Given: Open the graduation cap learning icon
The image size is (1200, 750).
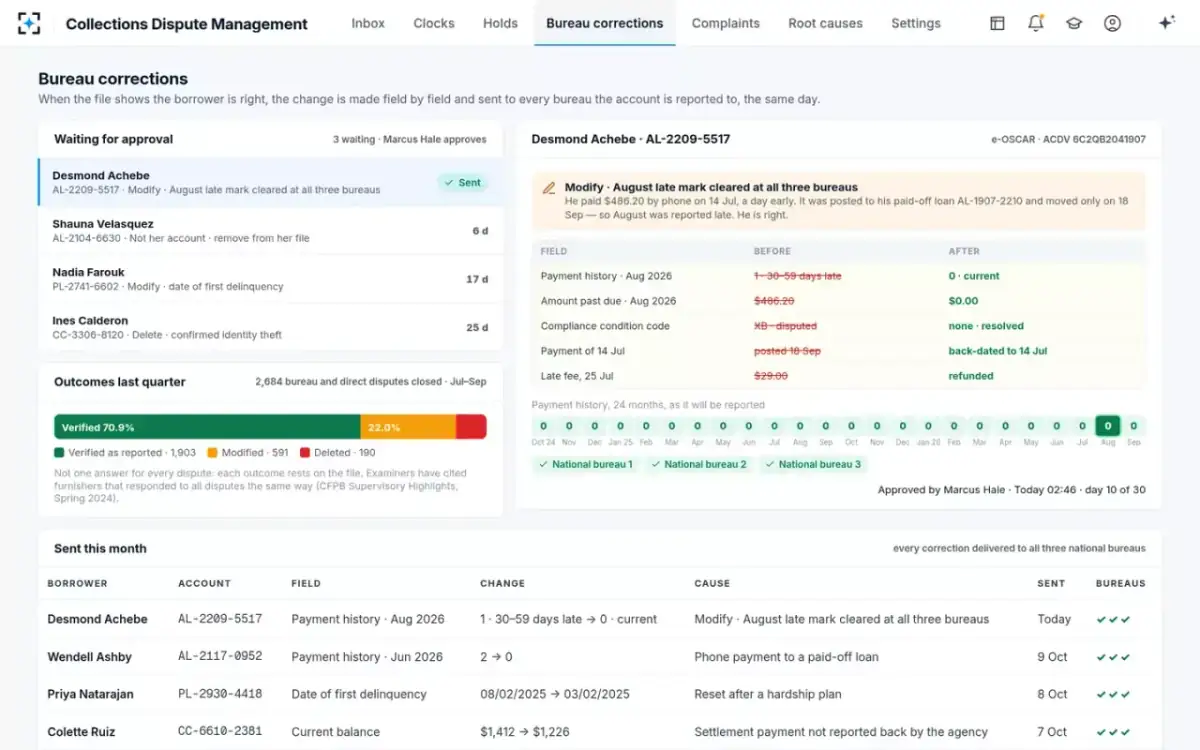Looking at the screenshot, I should point(1074,23).
